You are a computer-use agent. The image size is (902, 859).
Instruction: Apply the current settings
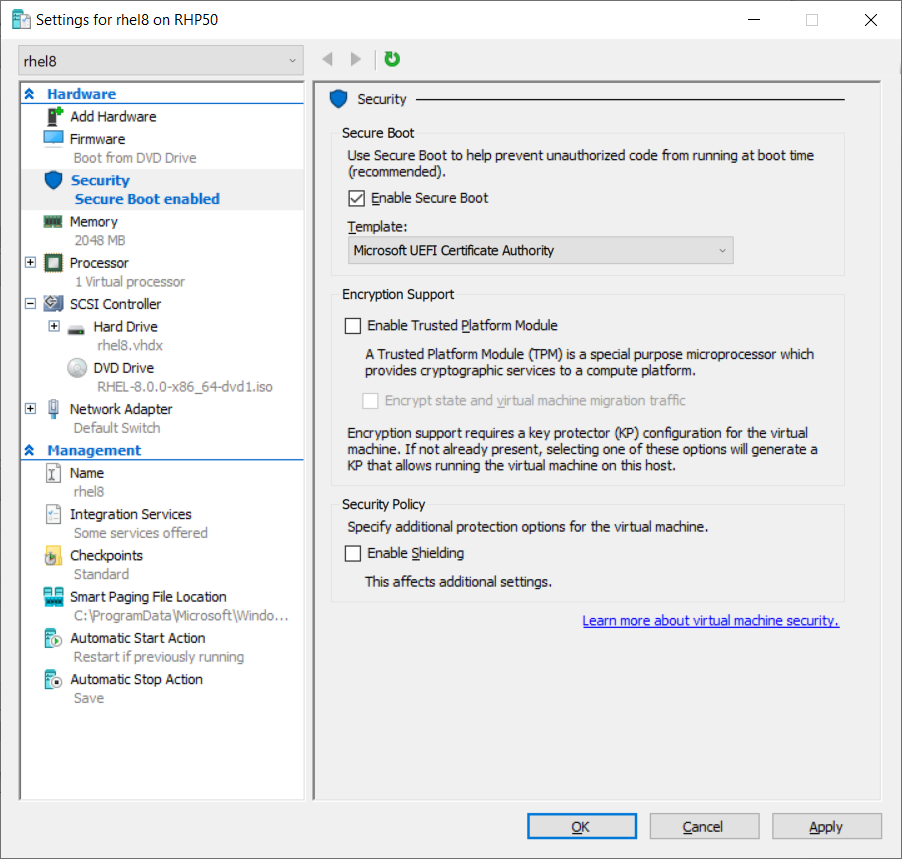tap(826, 826)
